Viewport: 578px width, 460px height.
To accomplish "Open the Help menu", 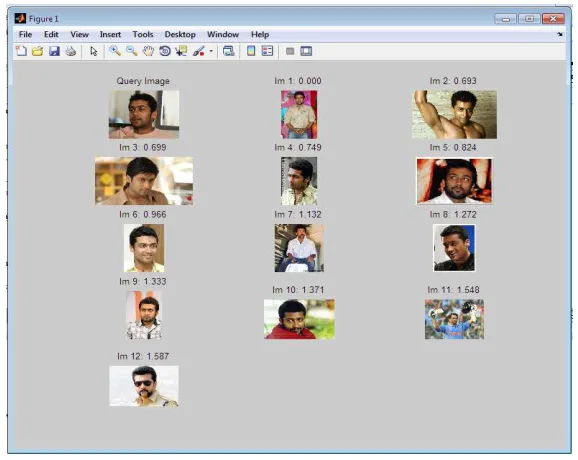I will point(260,34).
